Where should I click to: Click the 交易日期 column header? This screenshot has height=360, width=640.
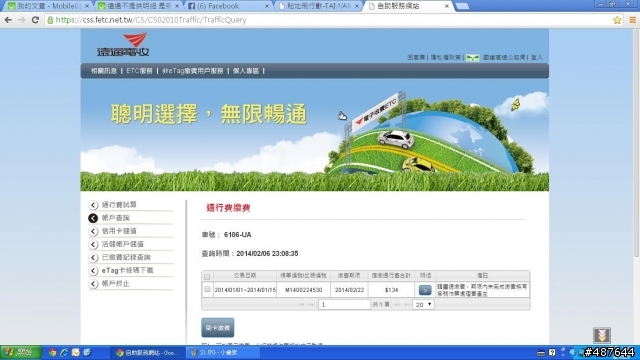tap(245, 276)
